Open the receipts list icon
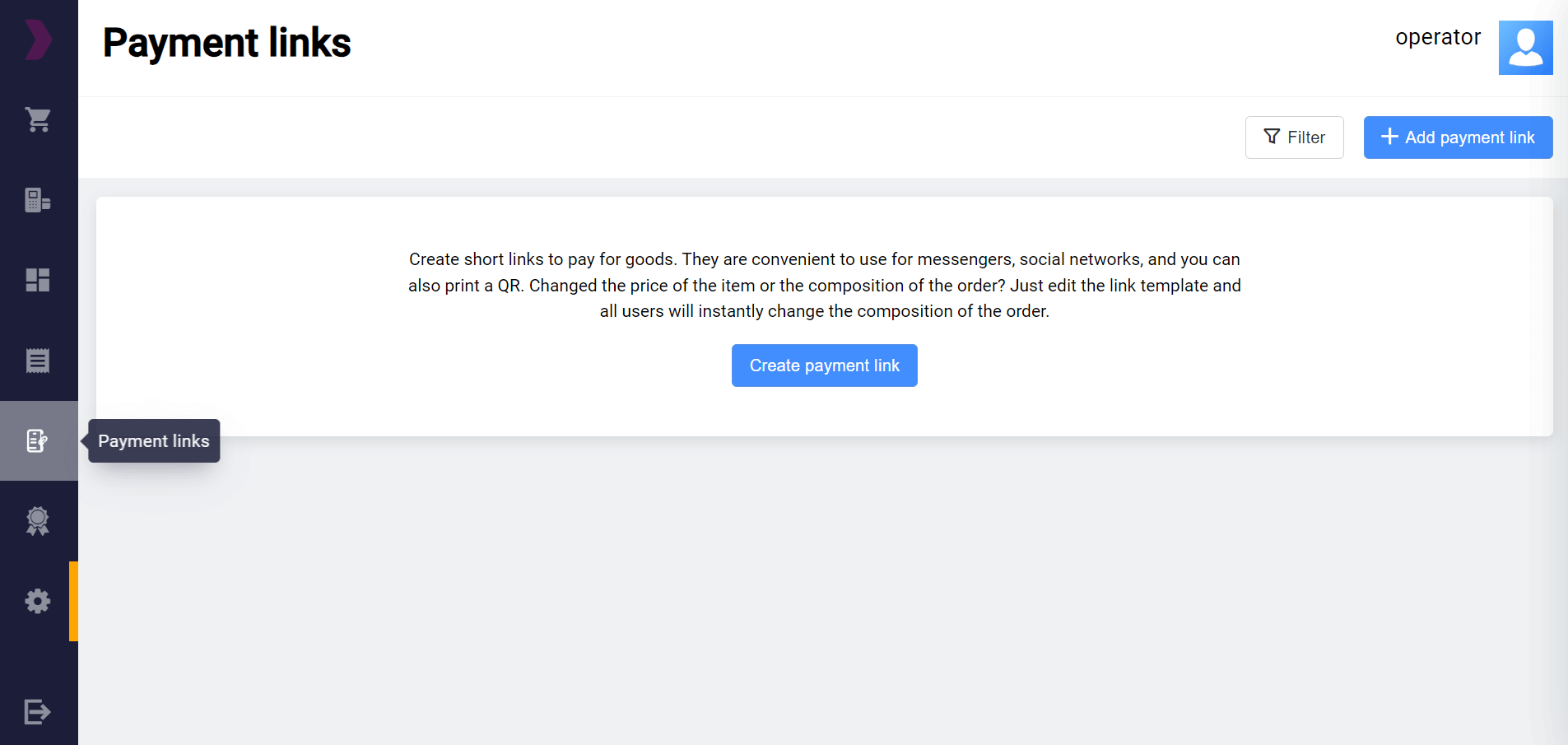This screenshot has height=745, width=1568. coord(38,361)
